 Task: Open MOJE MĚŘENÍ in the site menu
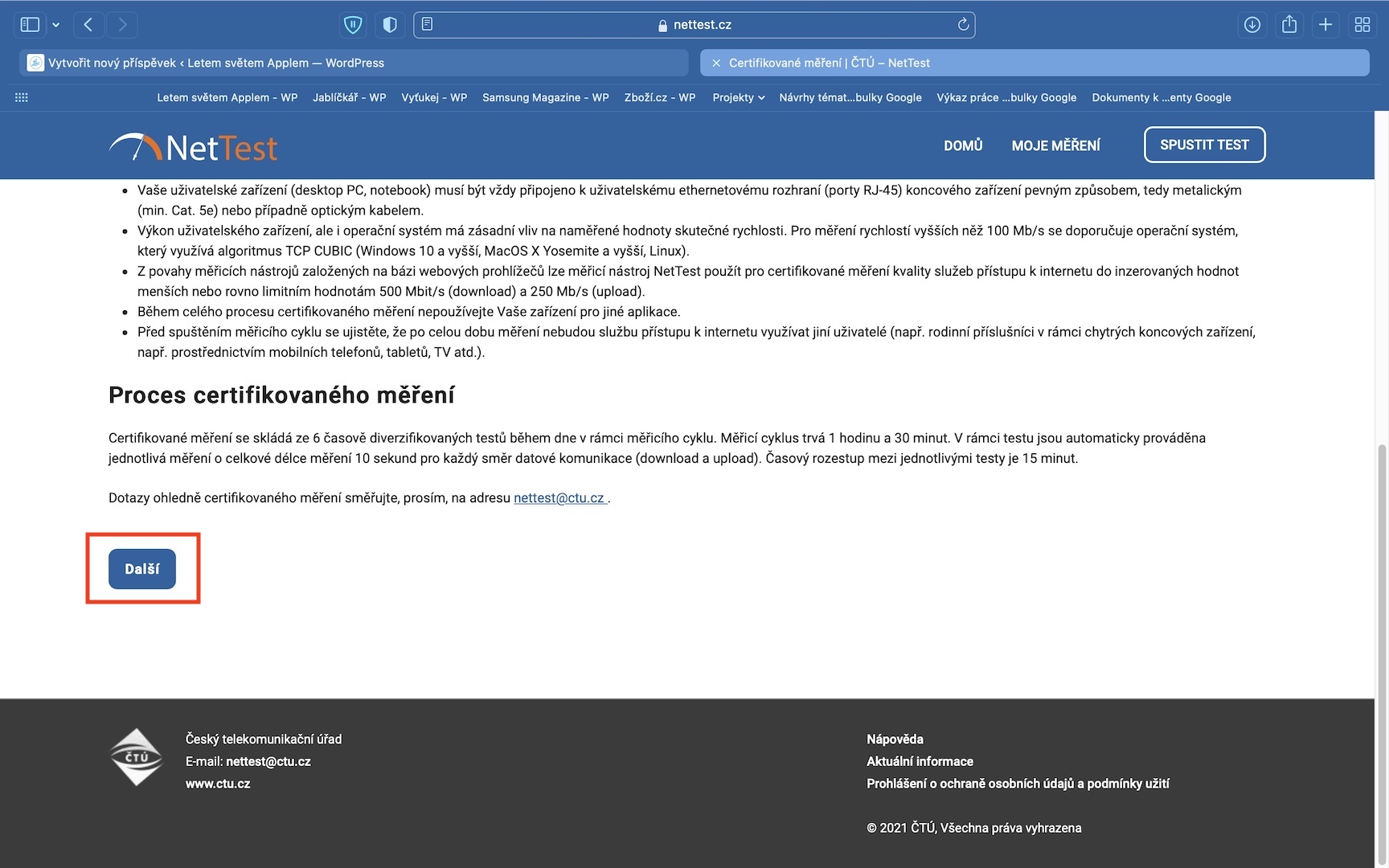pyautogui.click(x=1055, y=145)
